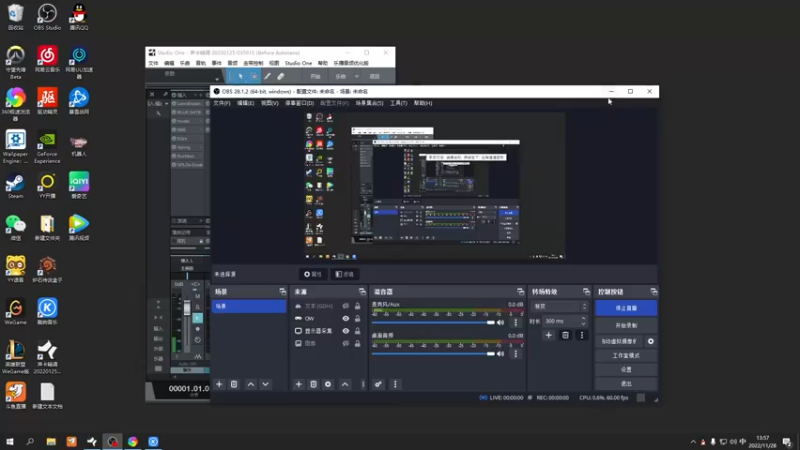
Task: Open virtual camera settings gear
Action: pyautogui.click(x=651, y=341)
